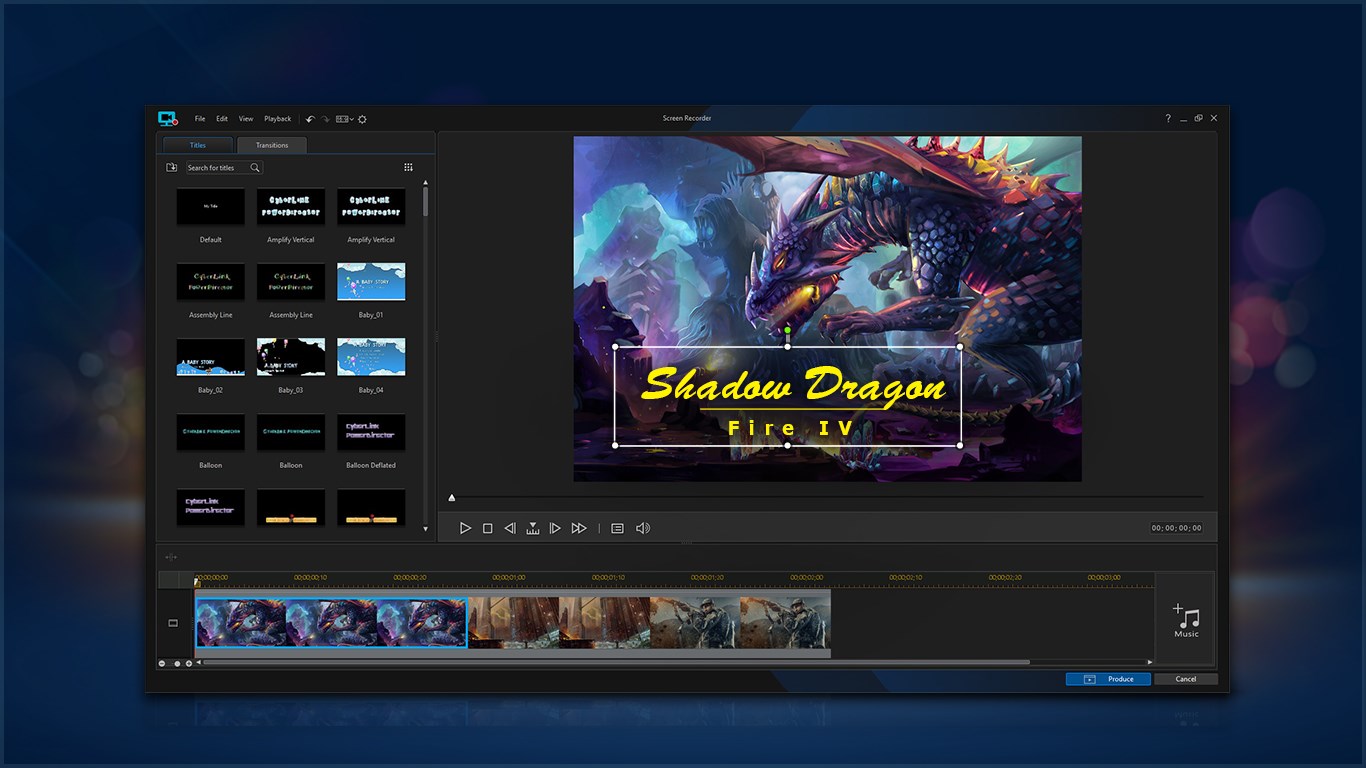Fast forward the preview
Screen dimensions: 1366x768
(x=579, y=528)
